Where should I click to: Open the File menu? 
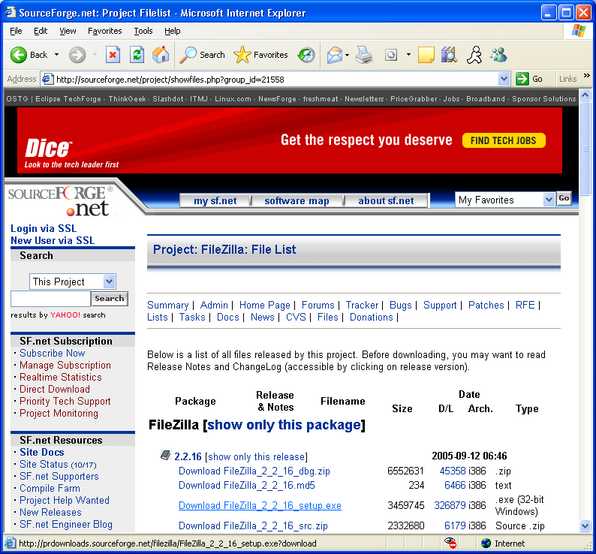pos(16,31)
